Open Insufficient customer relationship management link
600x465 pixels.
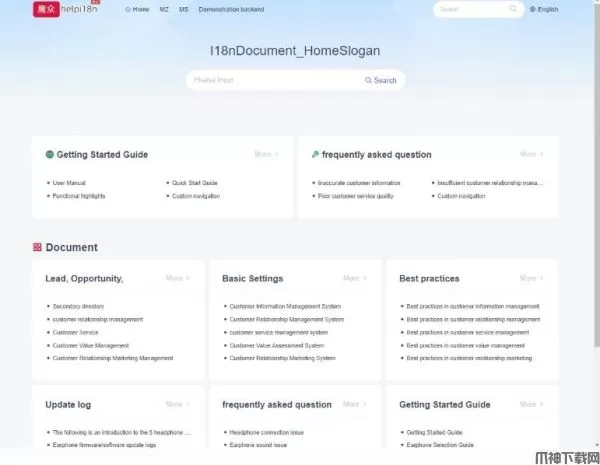pyautogui.click(x=490, y=183)
